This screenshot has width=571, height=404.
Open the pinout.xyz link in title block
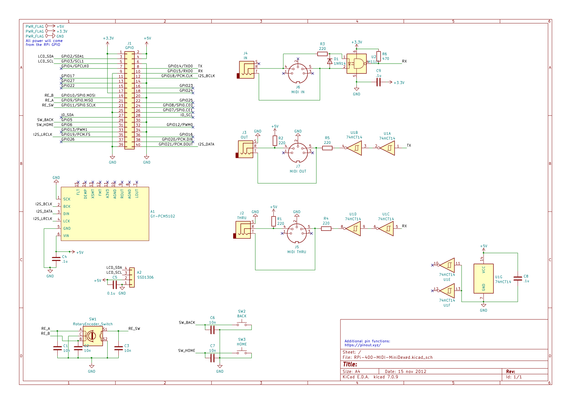362,345
